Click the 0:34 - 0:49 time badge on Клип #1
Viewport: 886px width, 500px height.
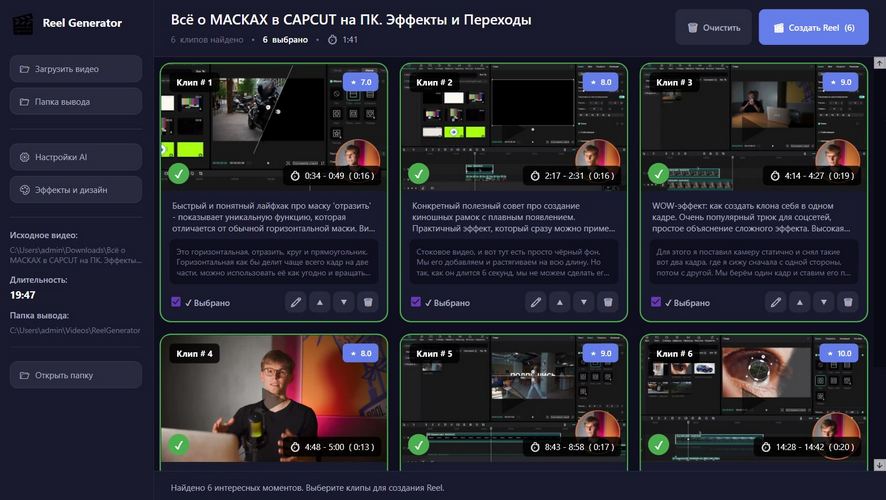[332, 176]
